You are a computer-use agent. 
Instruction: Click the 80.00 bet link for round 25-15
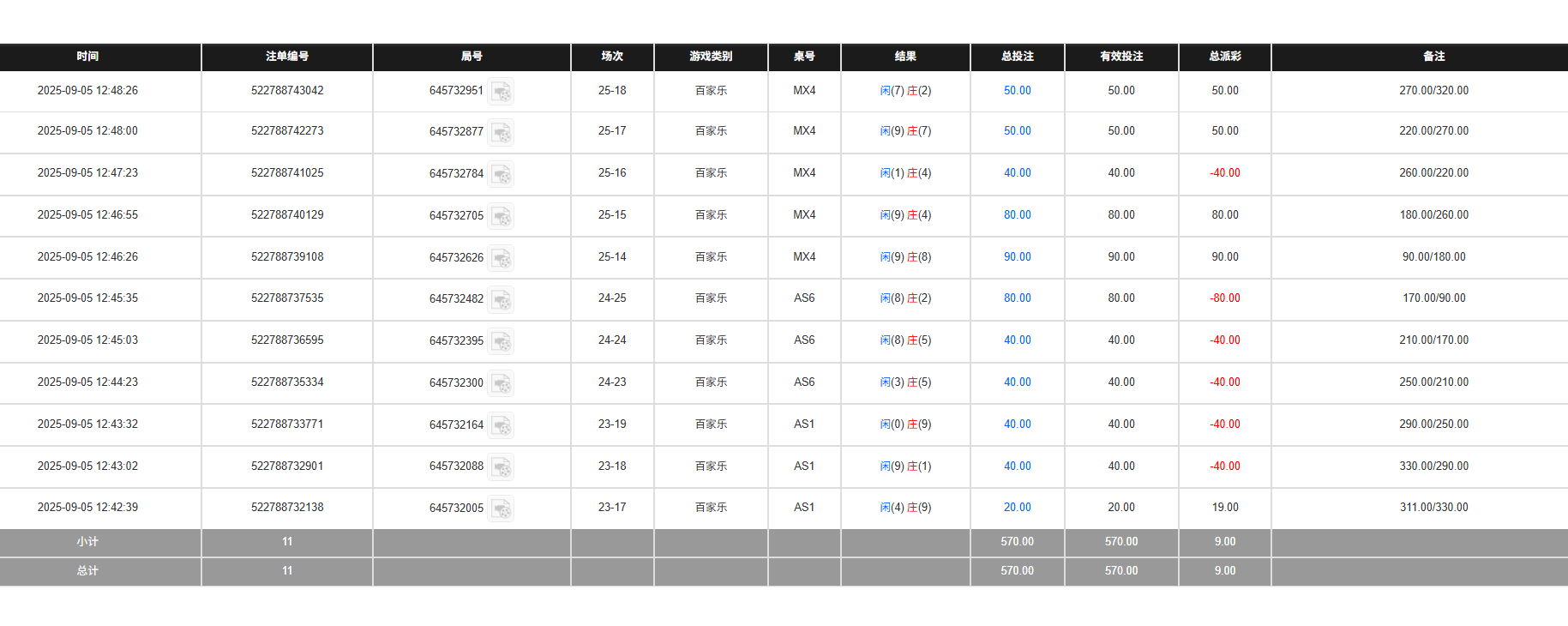point(1017,215)
